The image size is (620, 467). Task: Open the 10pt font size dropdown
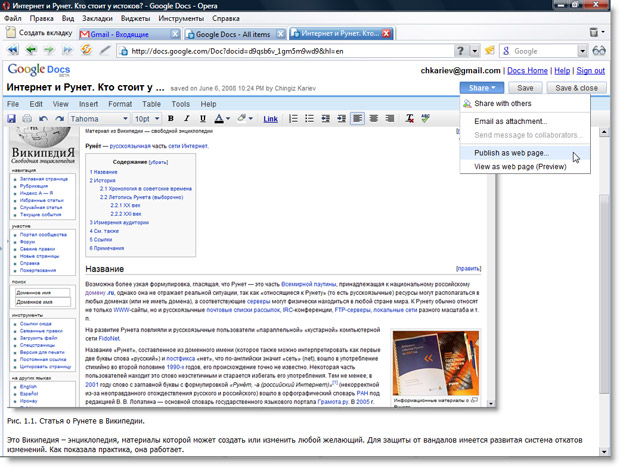(x=147, y=119)
